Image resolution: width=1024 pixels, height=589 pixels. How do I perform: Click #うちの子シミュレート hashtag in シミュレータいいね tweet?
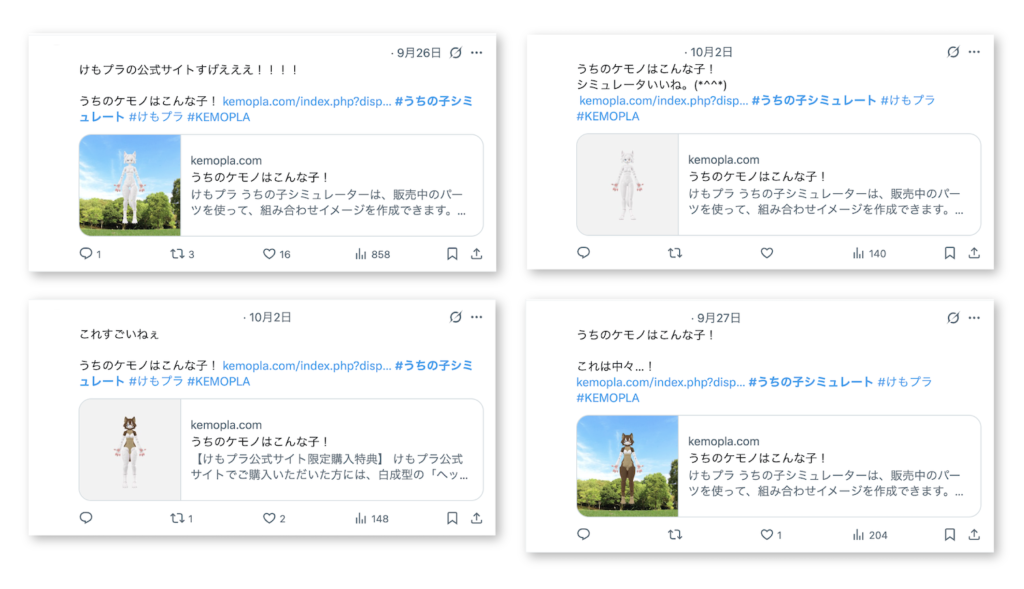coord(813,100)
